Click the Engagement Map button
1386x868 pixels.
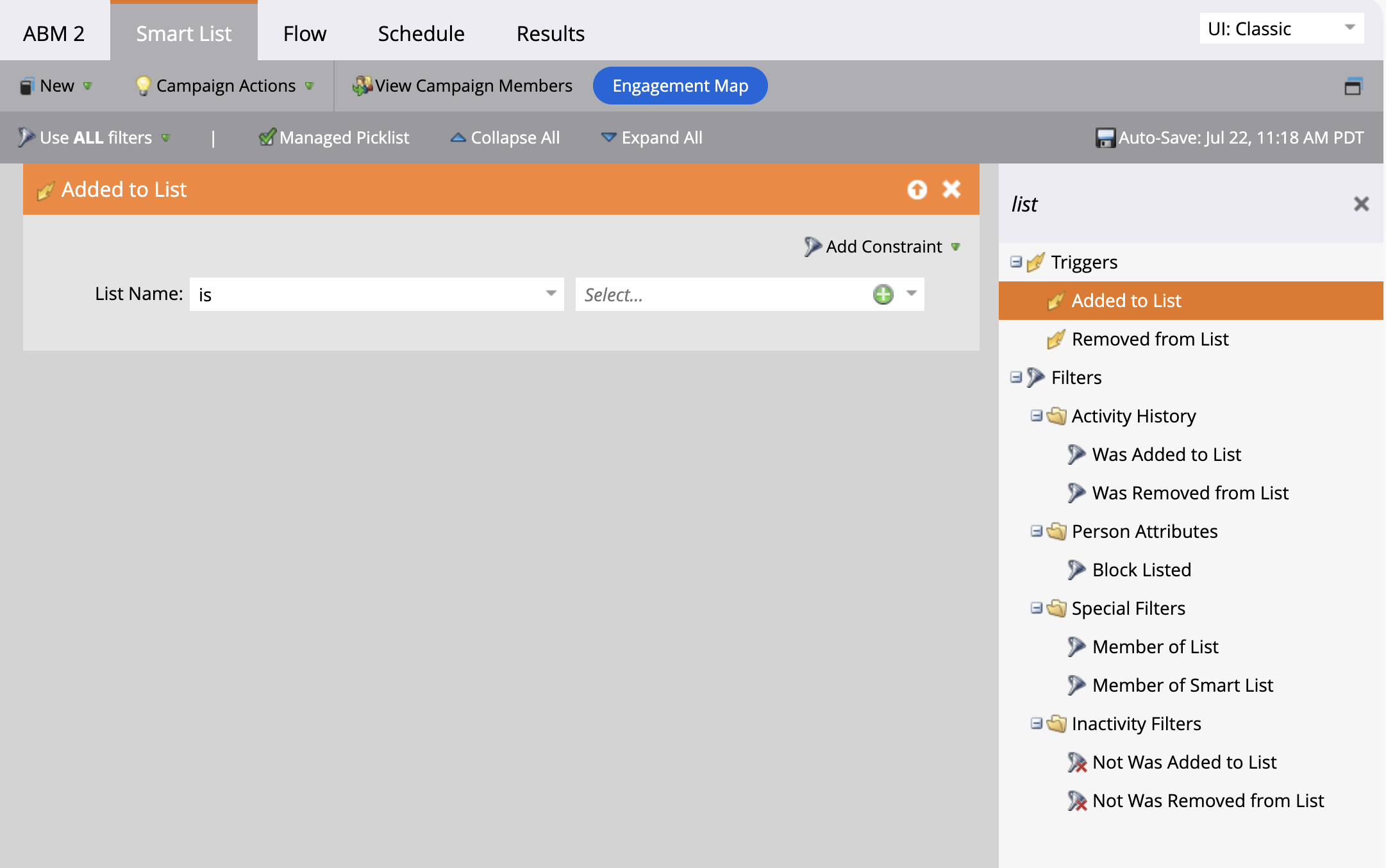coord(680,86)
